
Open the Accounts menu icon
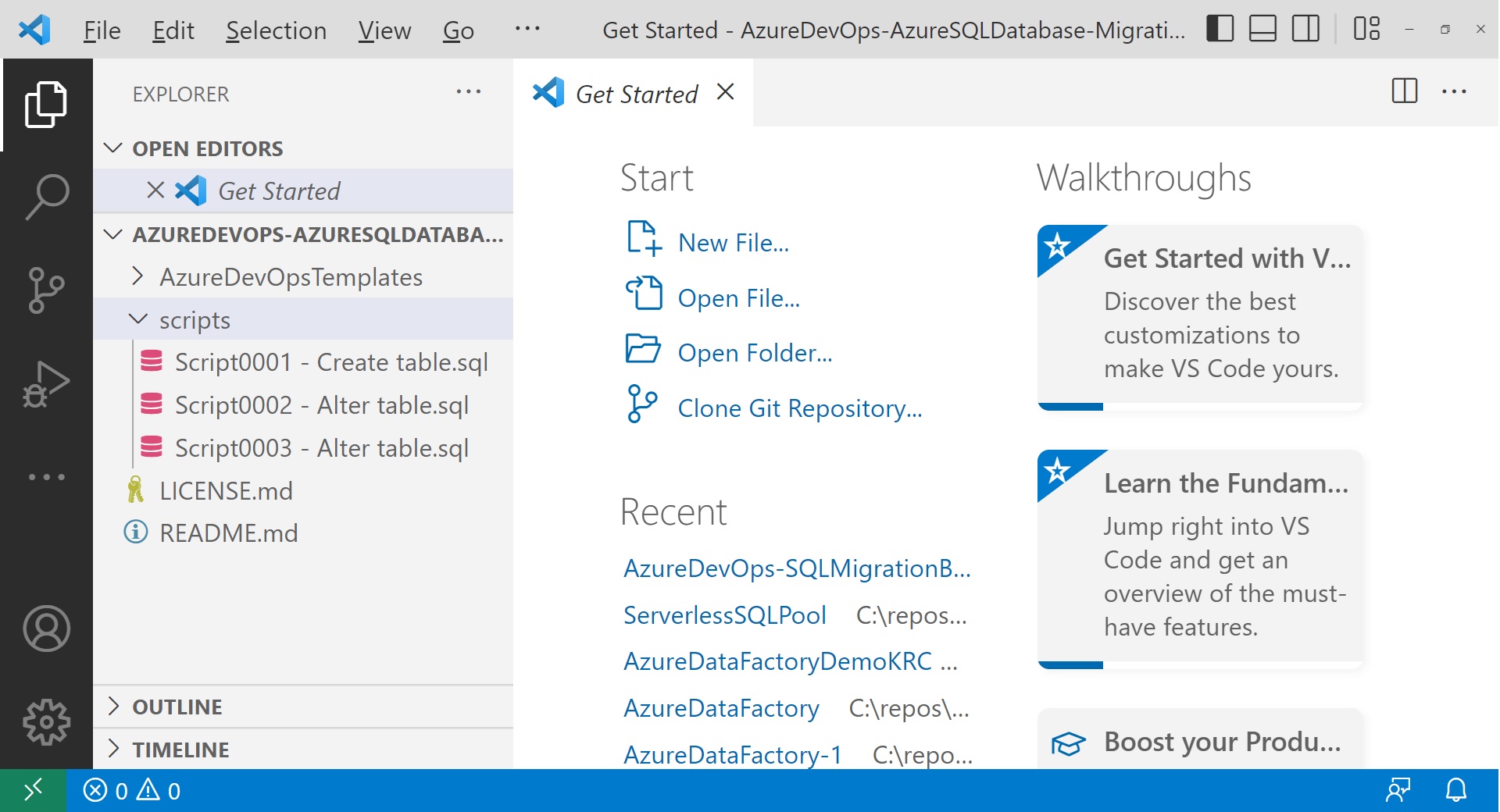point(46,629)
